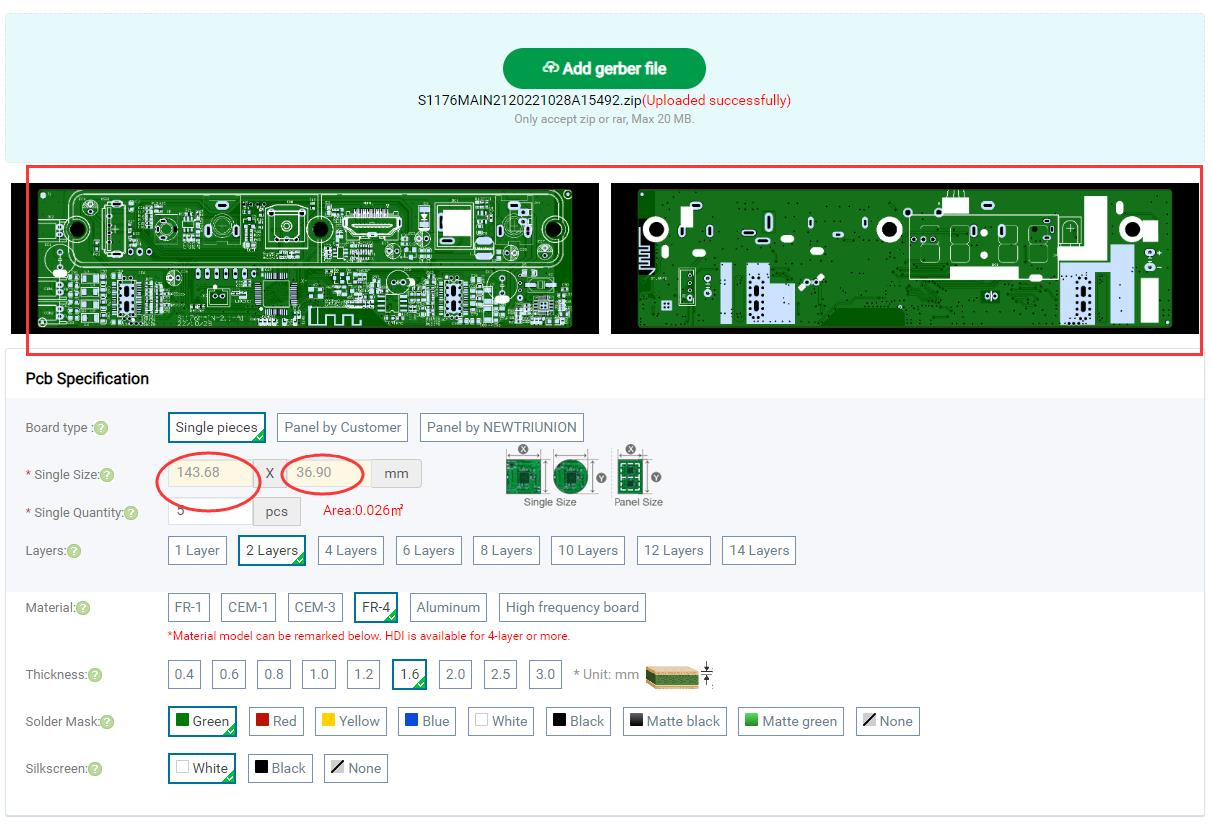This screenshot has height=828, width=1212.
Task: Click the Silkscreen help icon
Action: click(x=93, y=768)
